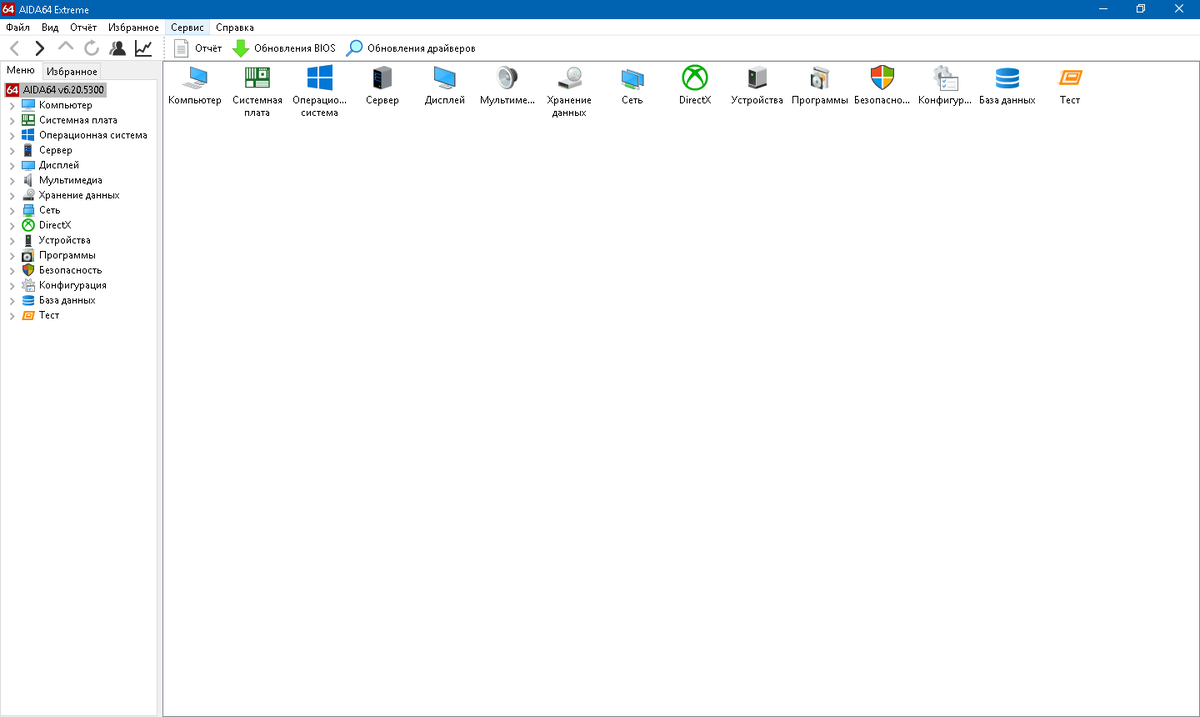The height and width of the screenshot is (717, 1200).
Task: Expand the Хранение данных tree node arrow
Action: click(x=12, y=195)
